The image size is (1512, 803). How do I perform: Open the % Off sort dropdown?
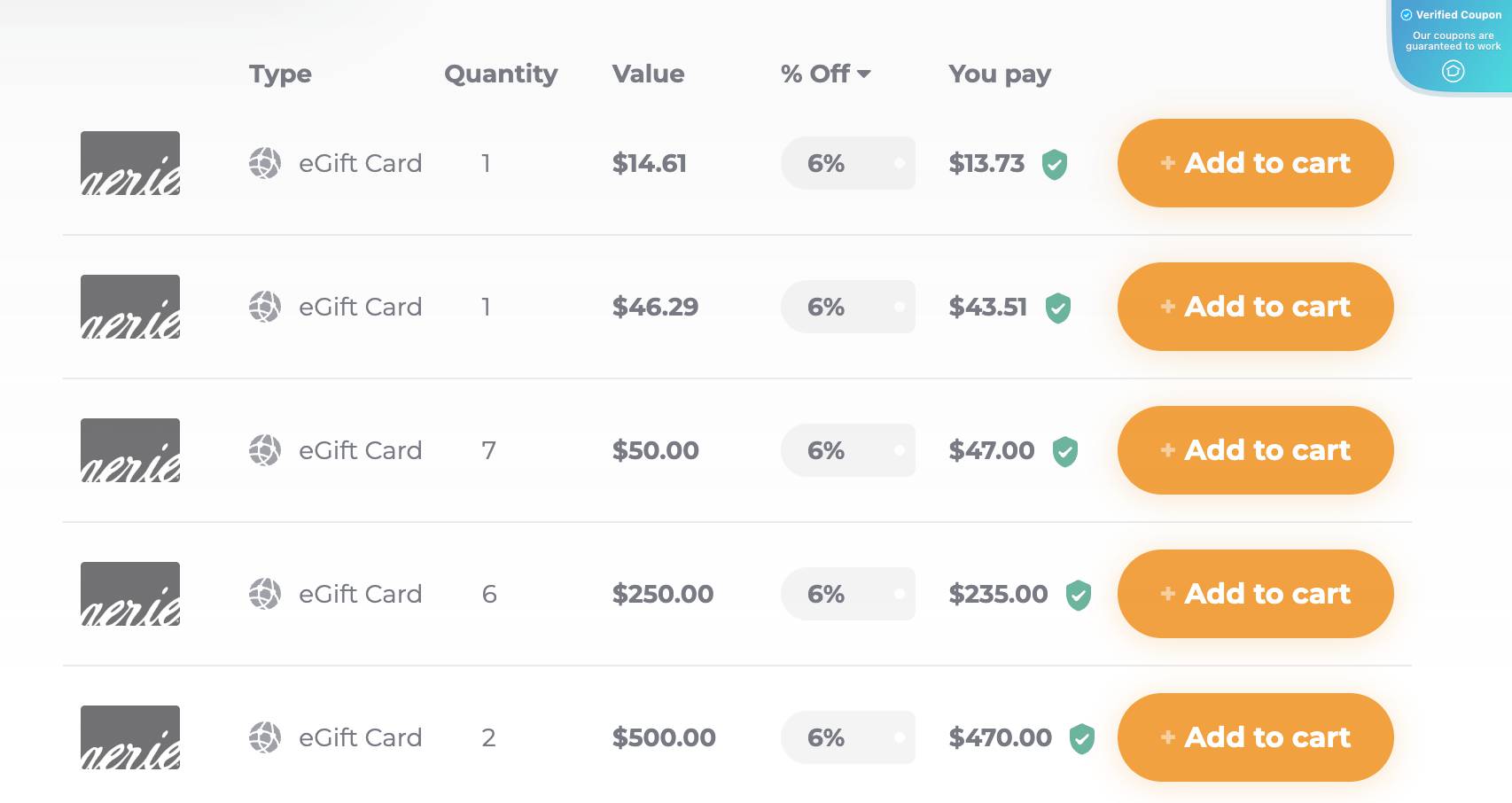(826, 74)
